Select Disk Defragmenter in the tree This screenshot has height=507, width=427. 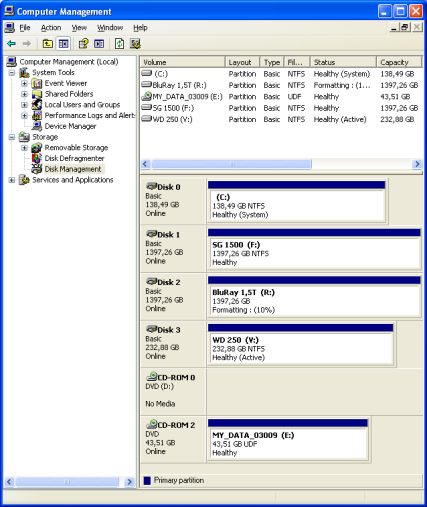coord(74,158)
